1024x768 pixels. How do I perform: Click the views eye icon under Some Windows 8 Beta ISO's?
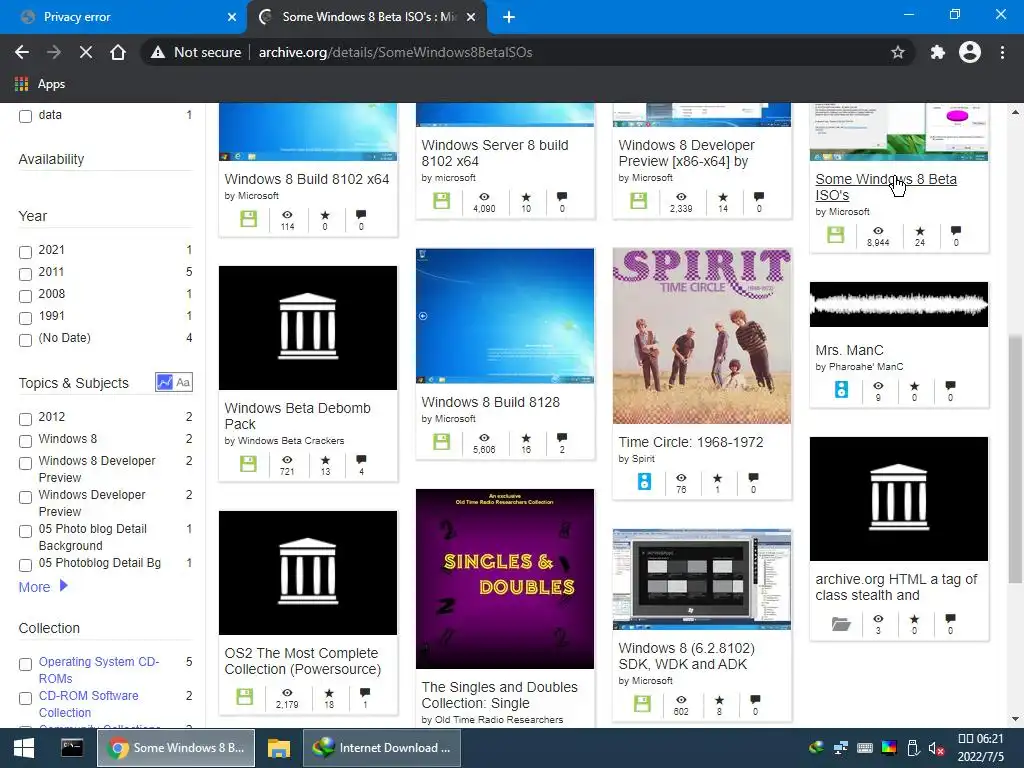click(x=878, y=231)
